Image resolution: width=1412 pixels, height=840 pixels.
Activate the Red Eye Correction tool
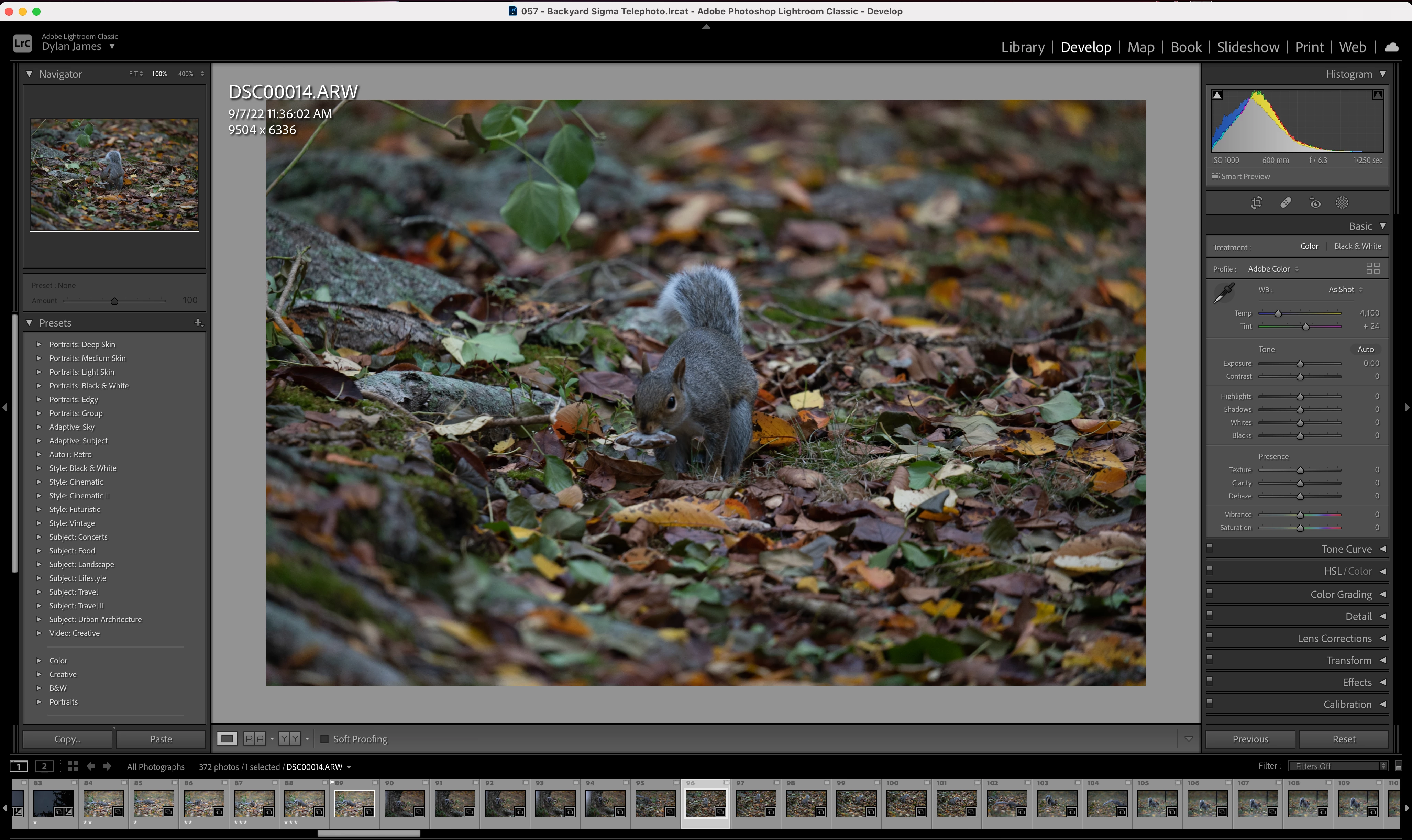[1315, 203]
